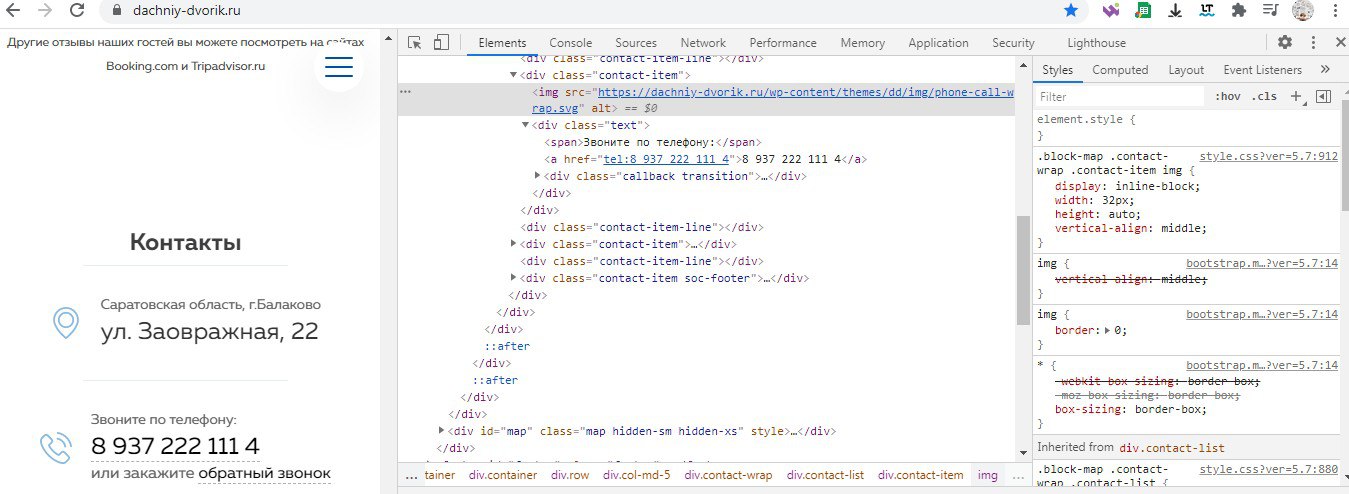Toggle the device toolbar icon
Image resolution: width=1349 pixels, height=494 pixels.
click(441, 42)
